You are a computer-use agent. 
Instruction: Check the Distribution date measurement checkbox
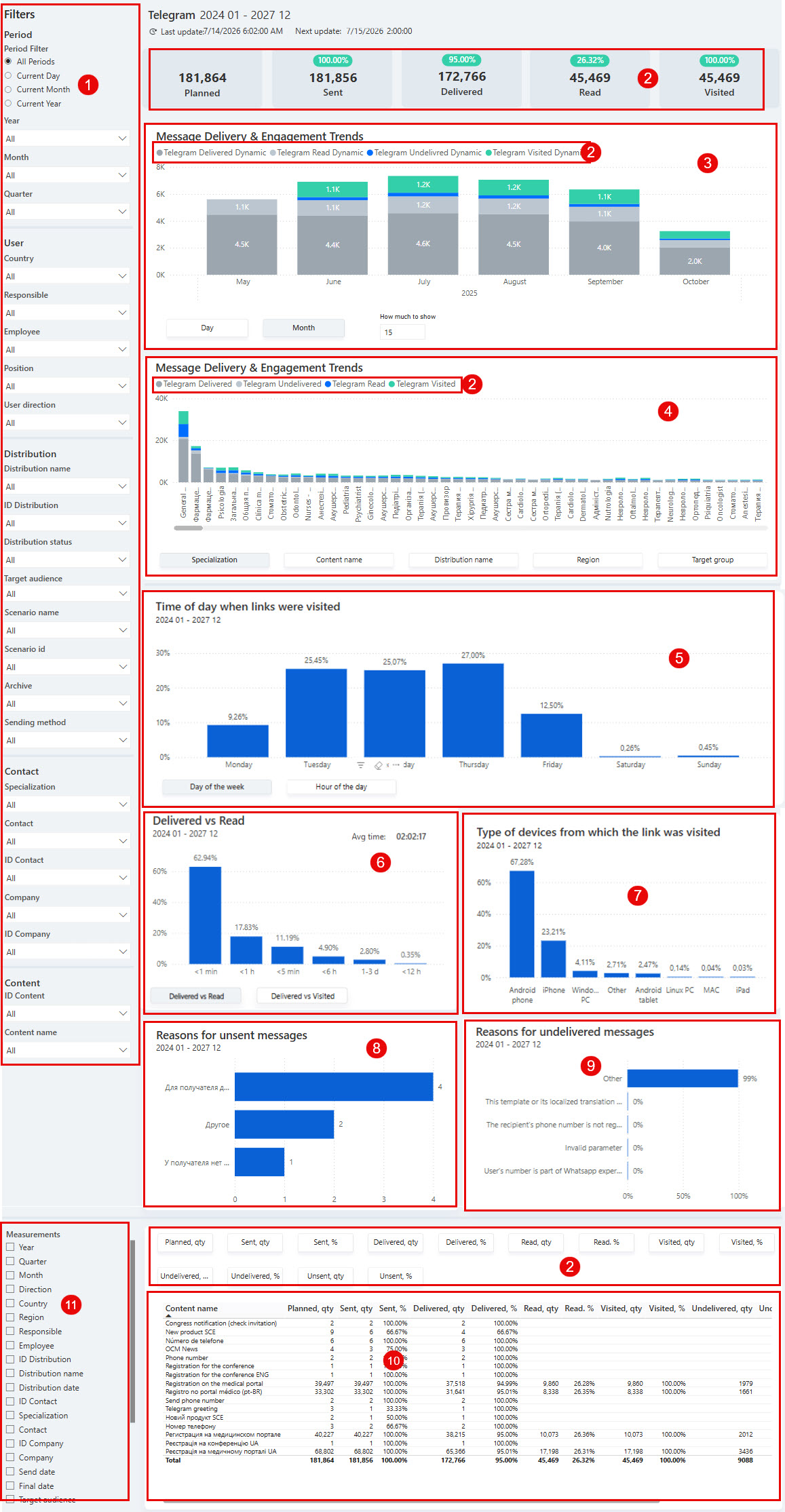tap(10, 1387)
